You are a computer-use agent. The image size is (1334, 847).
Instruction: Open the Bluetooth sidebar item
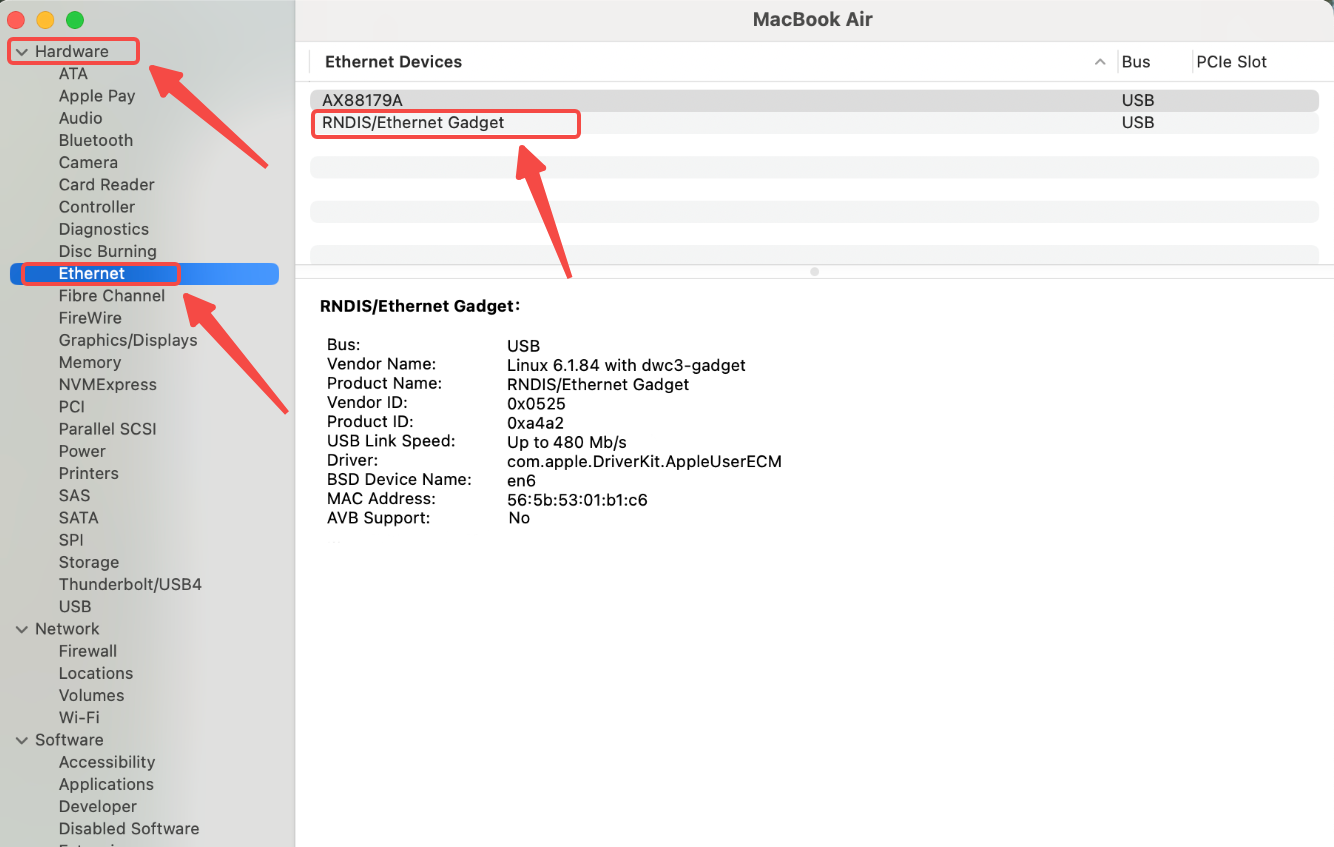click(96, 141)
